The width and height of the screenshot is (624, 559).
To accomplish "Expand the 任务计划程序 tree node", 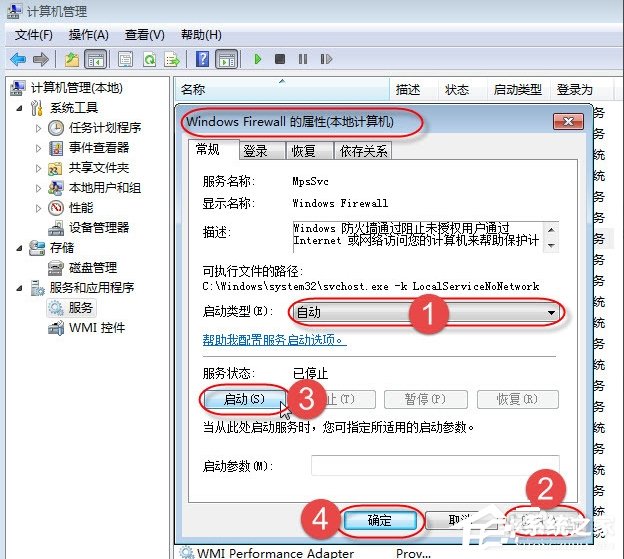I will [x=39, y=128].
